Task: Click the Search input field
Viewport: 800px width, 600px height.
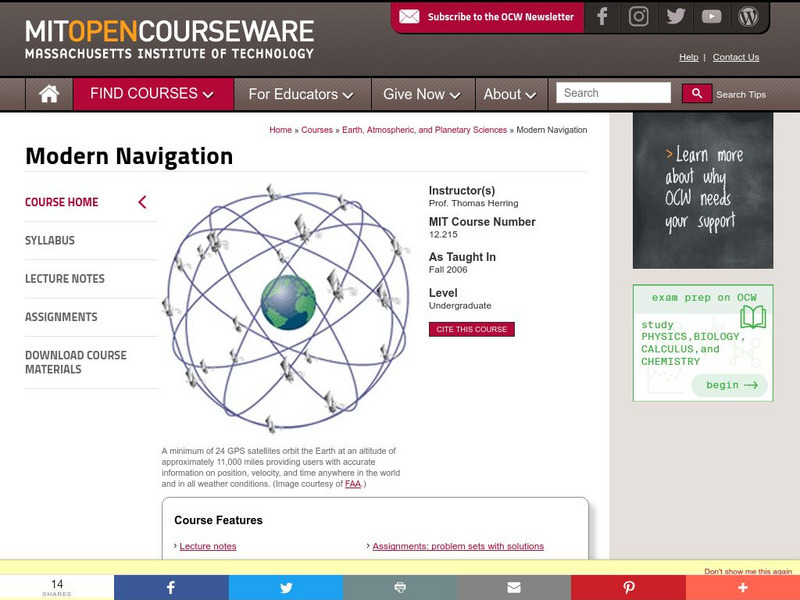Action: click(x=613, y=93)
